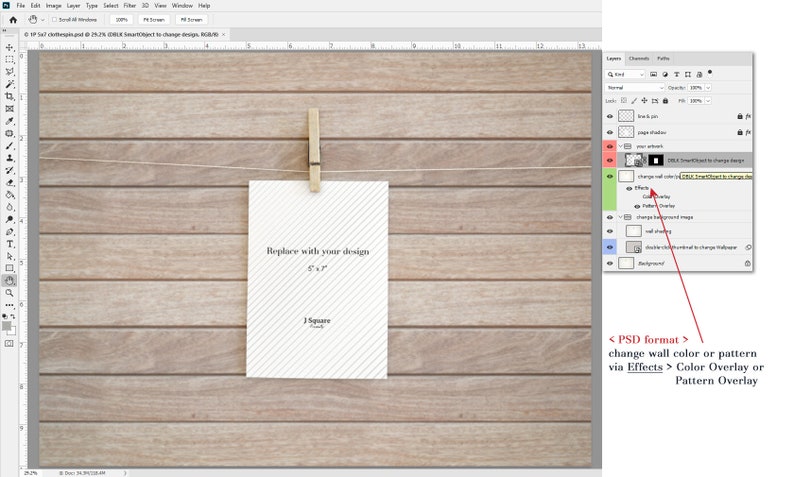Viewport: 794px width, 477px height.
Task: Toggle Quick Mask mode icon
Action: (9, 344)
